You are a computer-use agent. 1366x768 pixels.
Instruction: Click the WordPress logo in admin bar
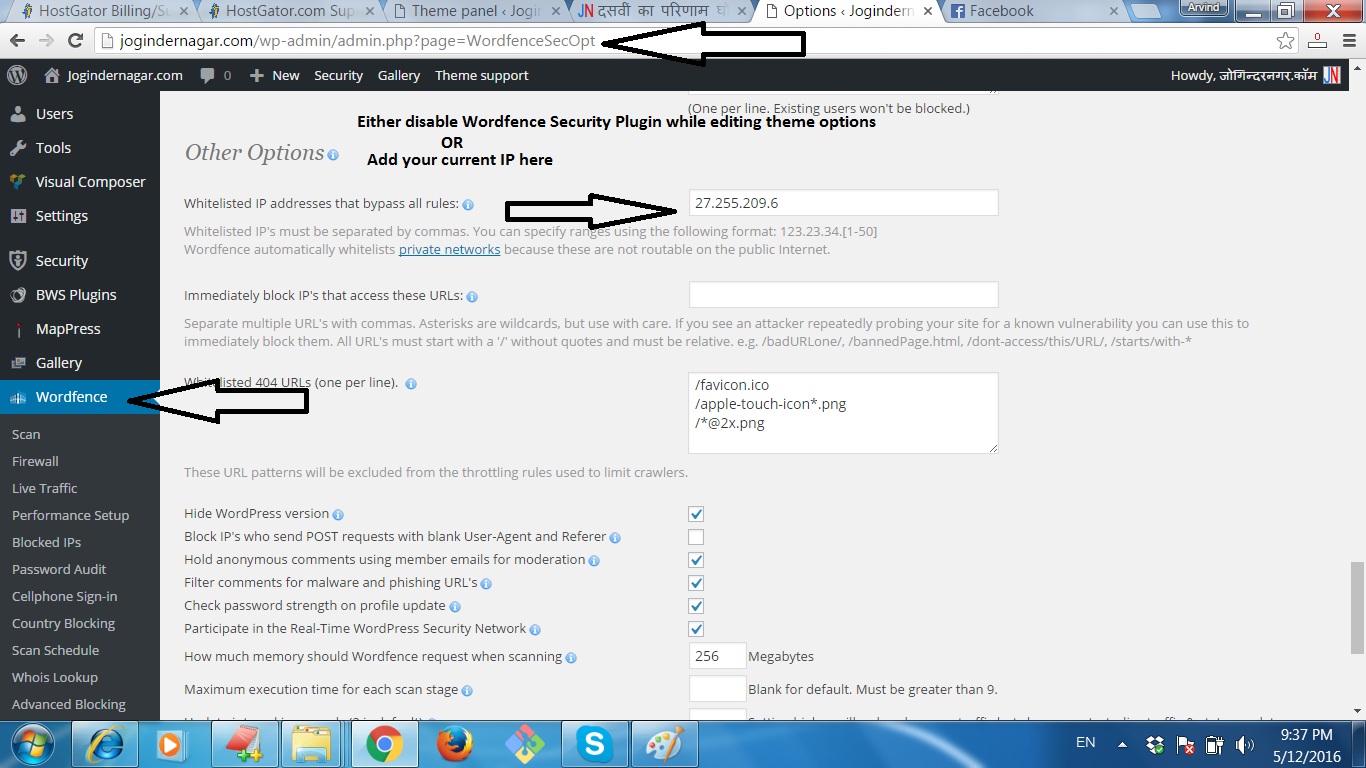point(17,75)
